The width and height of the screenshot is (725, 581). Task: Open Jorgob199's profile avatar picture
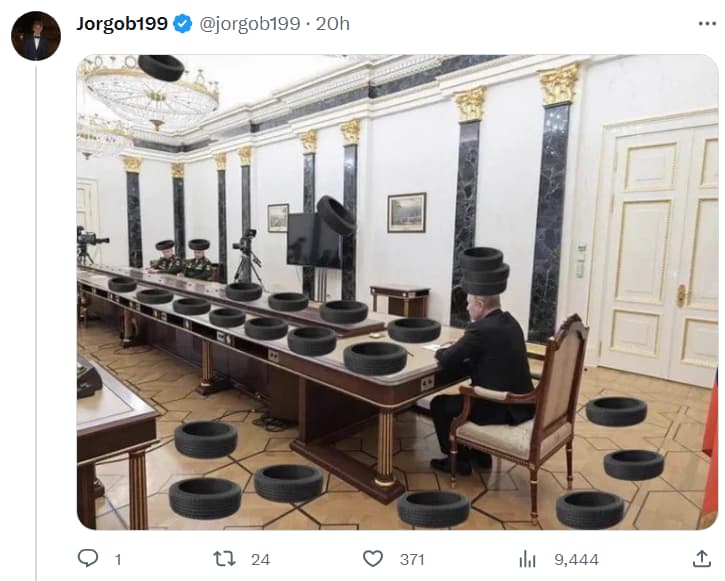click(36, 36)
